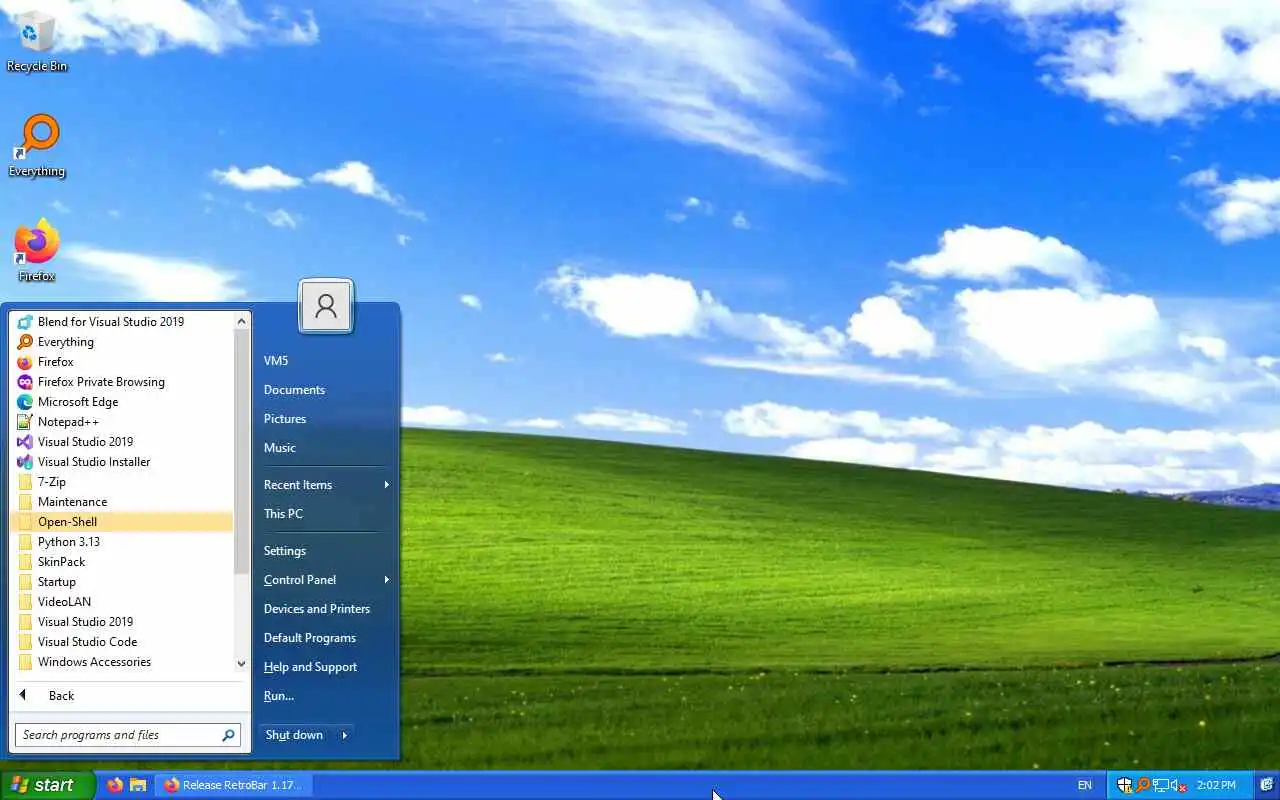Viewport: 1280px width, 800px height.
Task: Expand the Startup folder
Action: click(x=122, y=582)
